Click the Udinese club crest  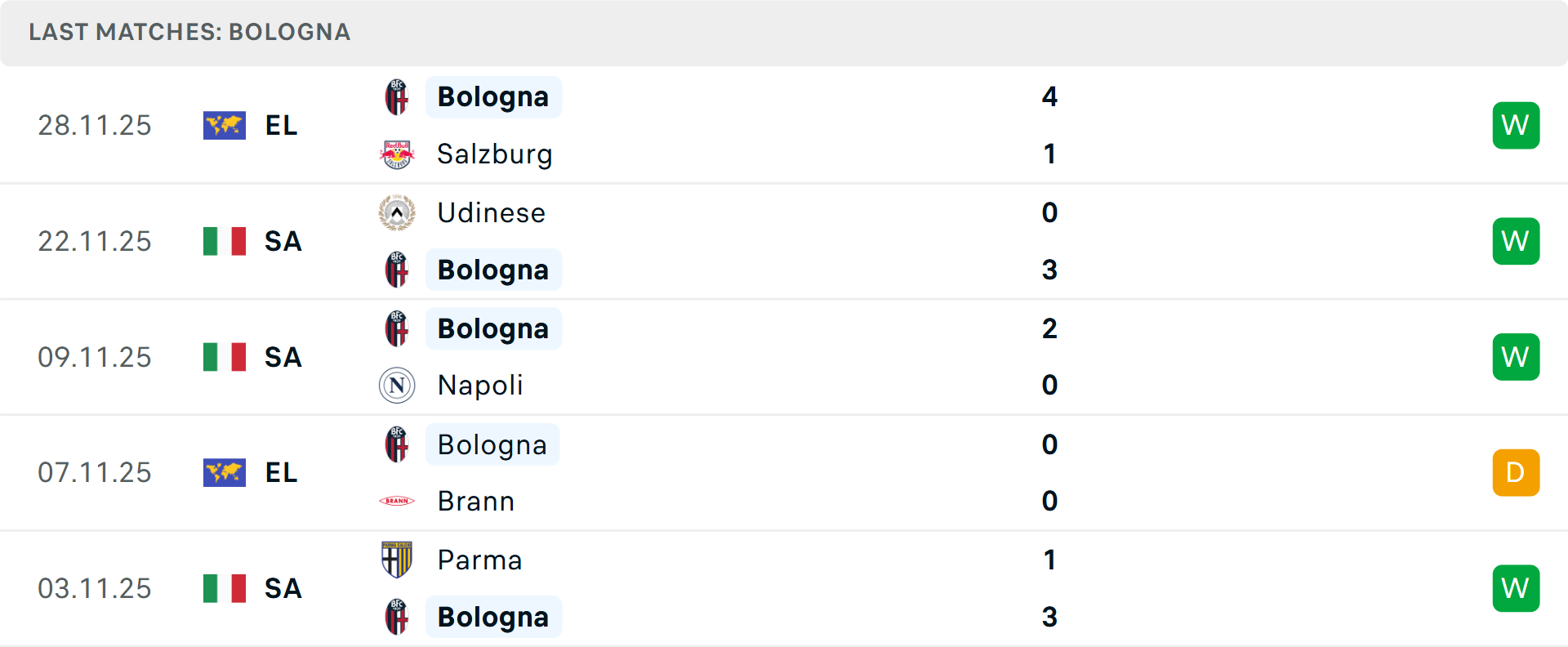[x=397, y=212]
